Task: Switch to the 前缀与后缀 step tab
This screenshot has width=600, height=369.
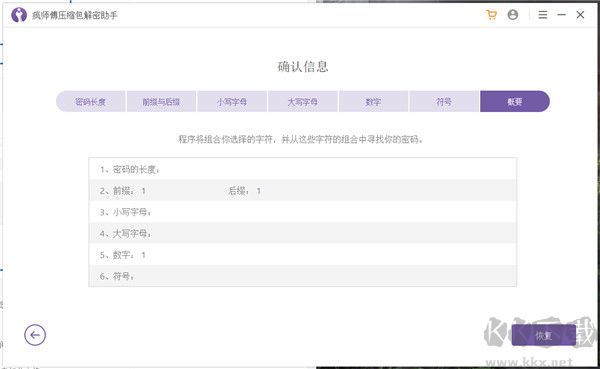Action: [x=161, y=101]
